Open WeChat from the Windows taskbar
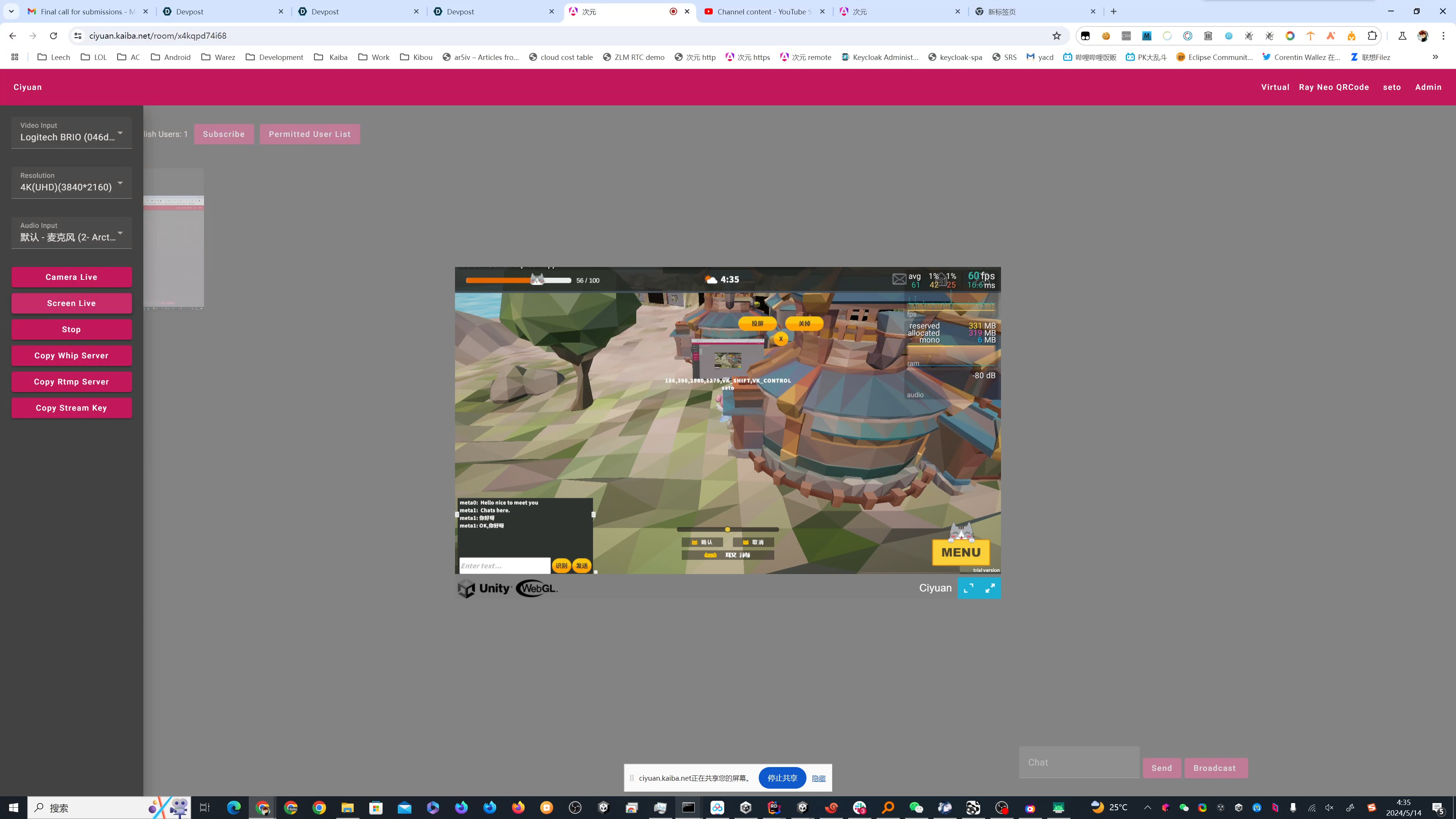 (916, 808)
